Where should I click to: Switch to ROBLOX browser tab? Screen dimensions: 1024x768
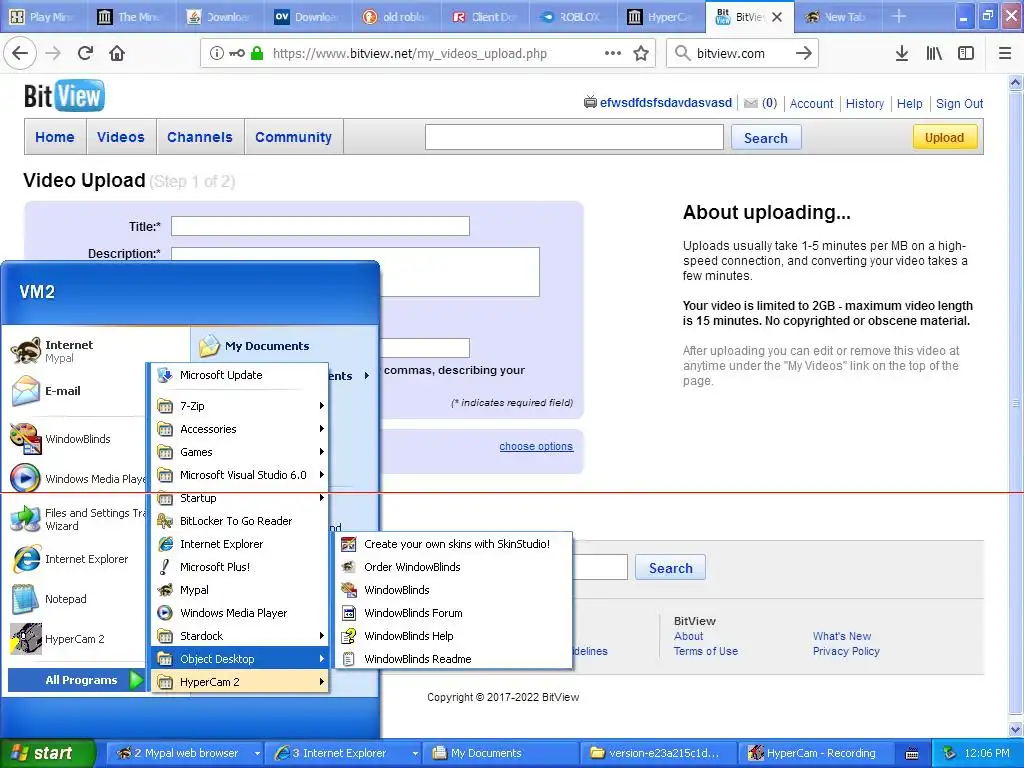[571, 17]
